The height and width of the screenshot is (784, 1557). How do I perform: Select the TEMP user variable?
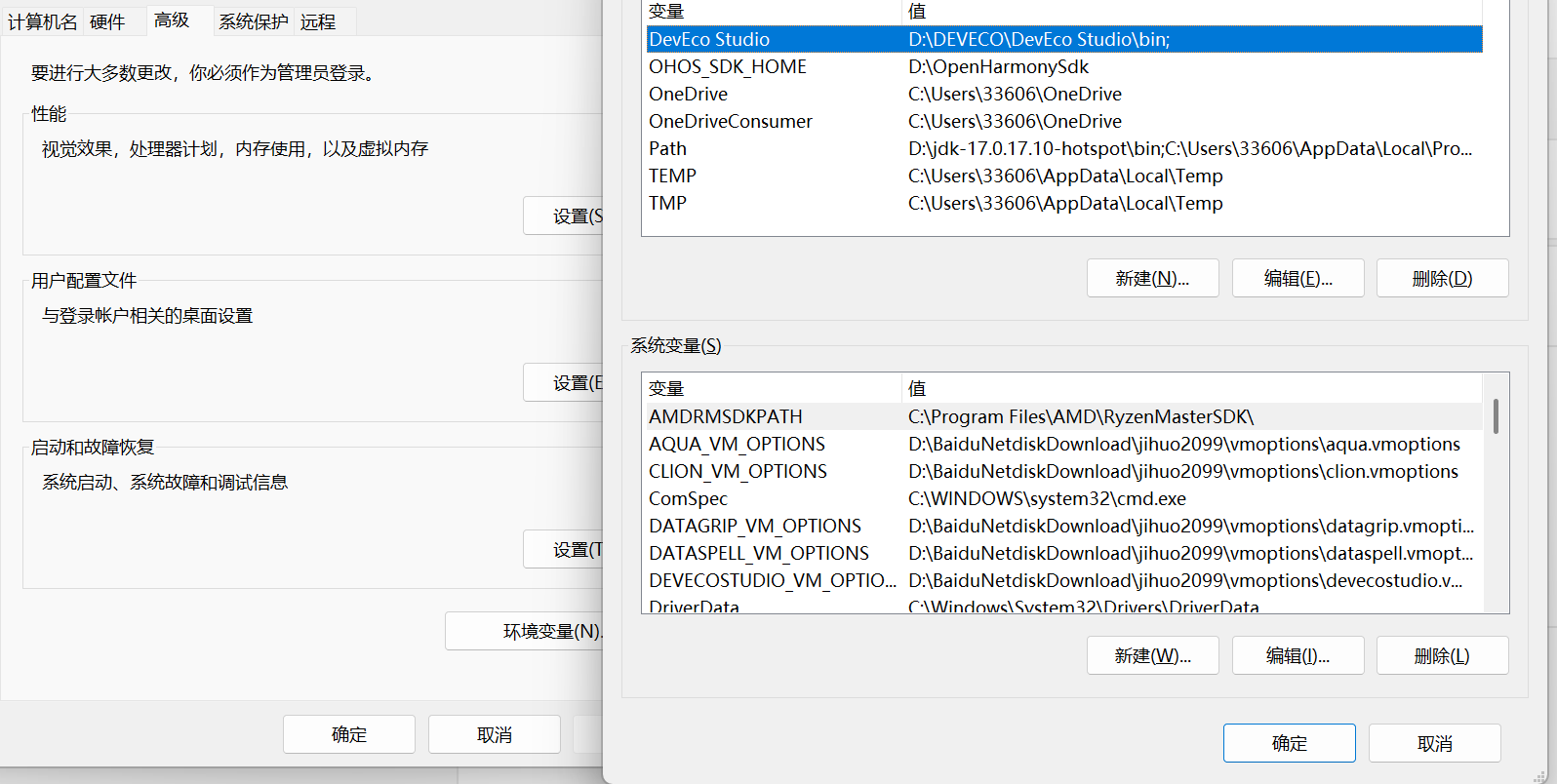[1064, 176]
